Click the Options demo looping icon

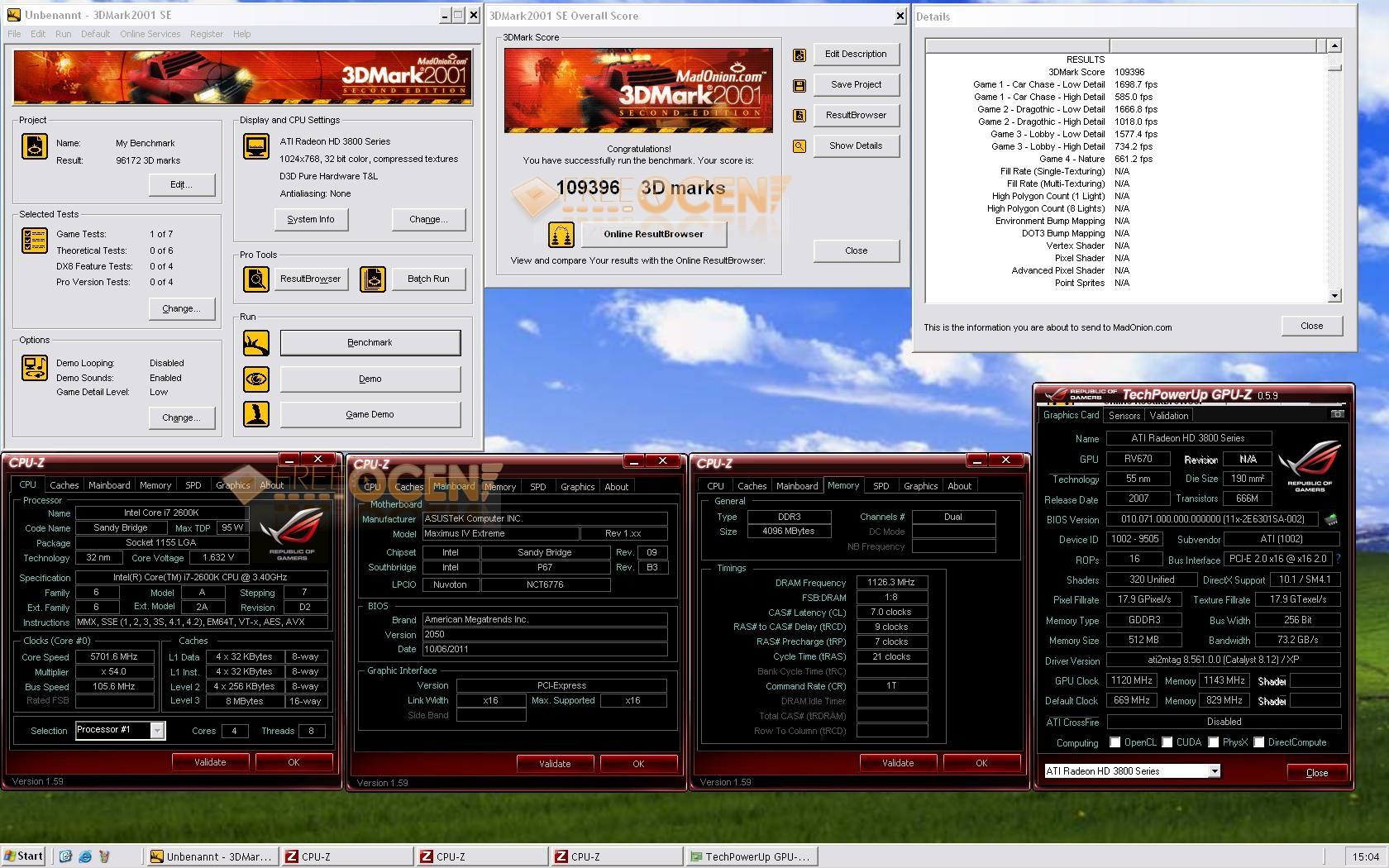35,368
